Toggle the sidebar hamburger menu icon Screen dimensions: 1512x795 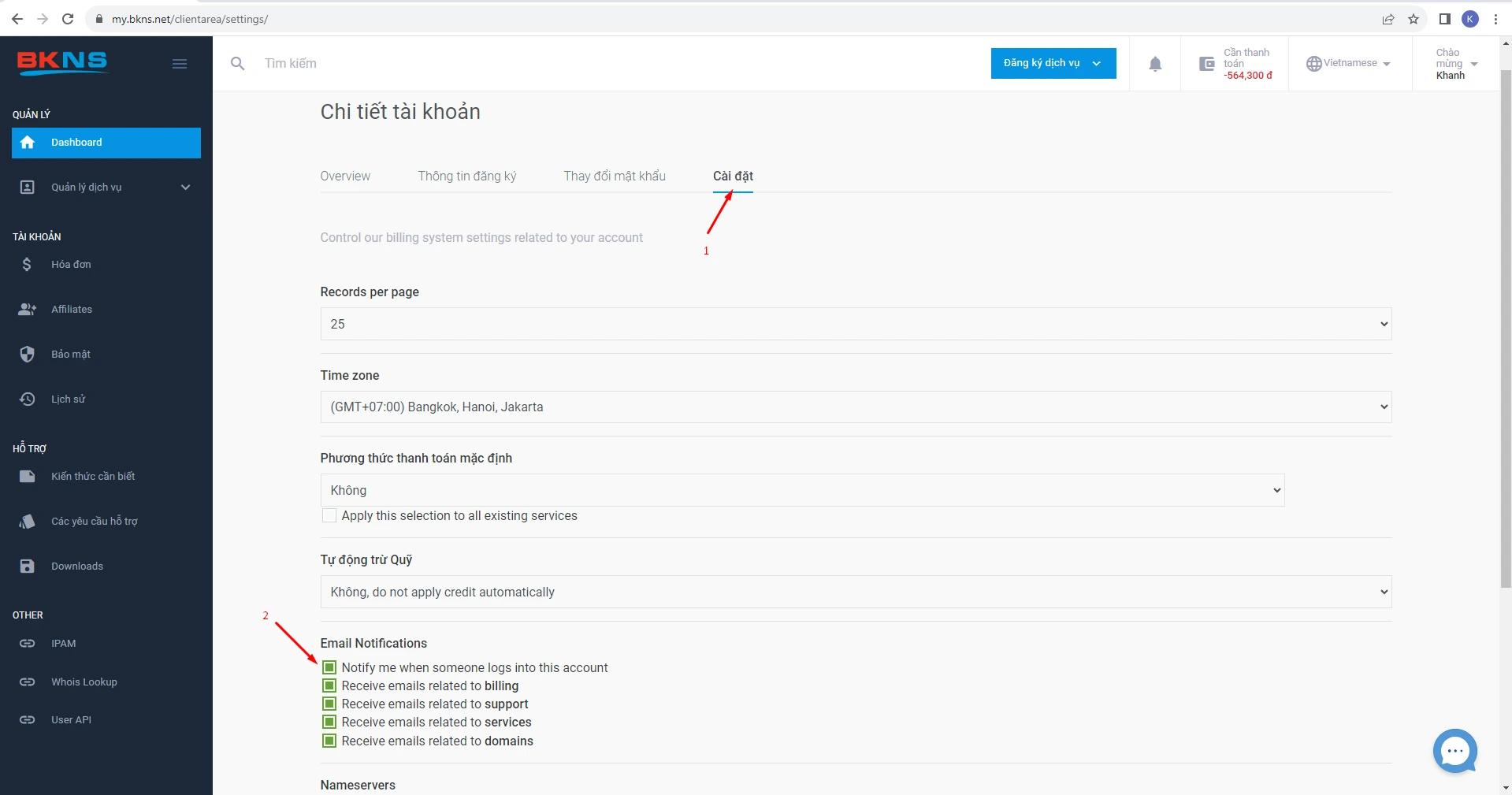(x=180, y=64)
